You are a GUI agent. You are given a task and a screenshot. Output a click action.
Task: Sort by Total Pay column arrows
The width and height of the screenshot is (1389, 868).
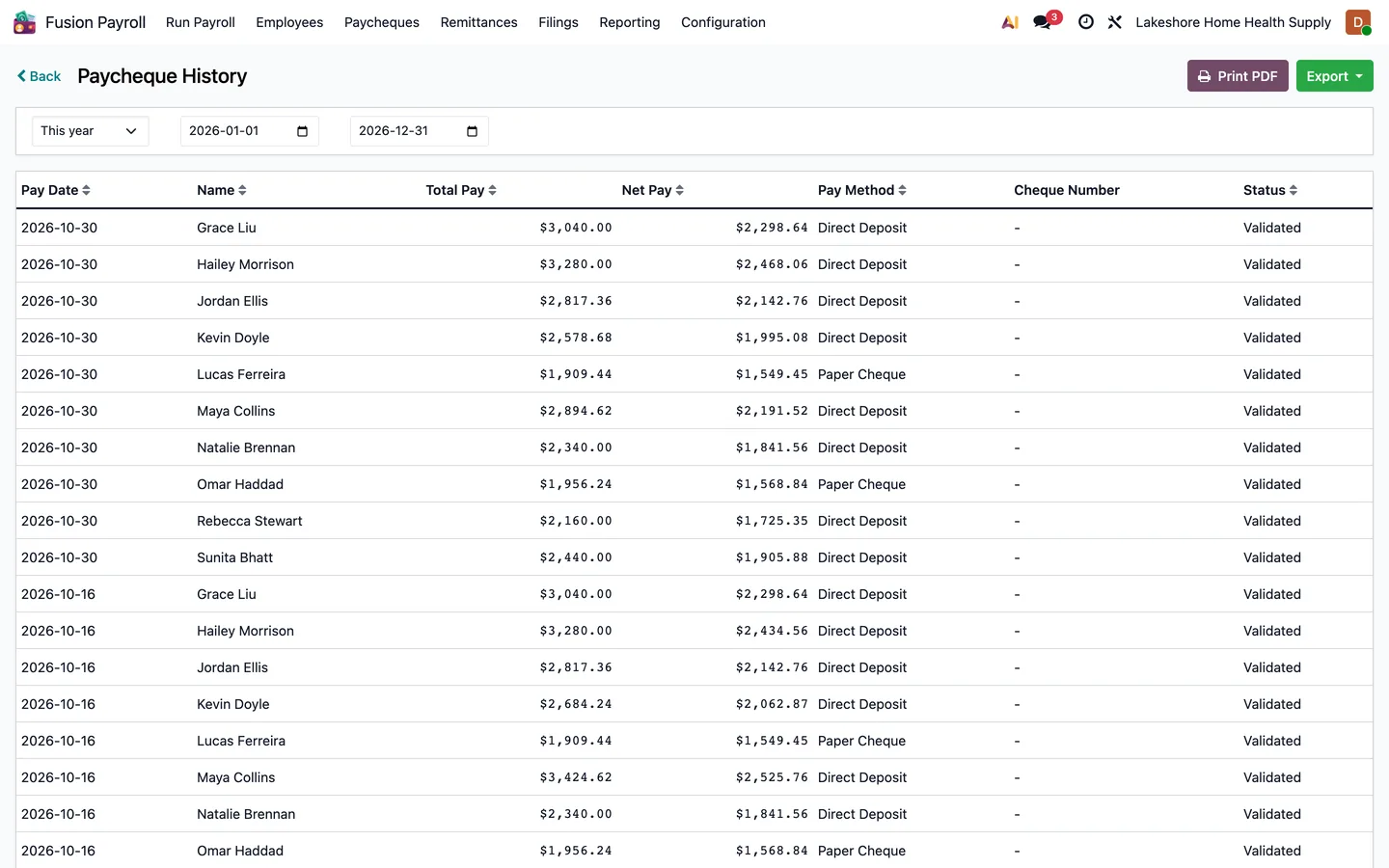point(492,190)
